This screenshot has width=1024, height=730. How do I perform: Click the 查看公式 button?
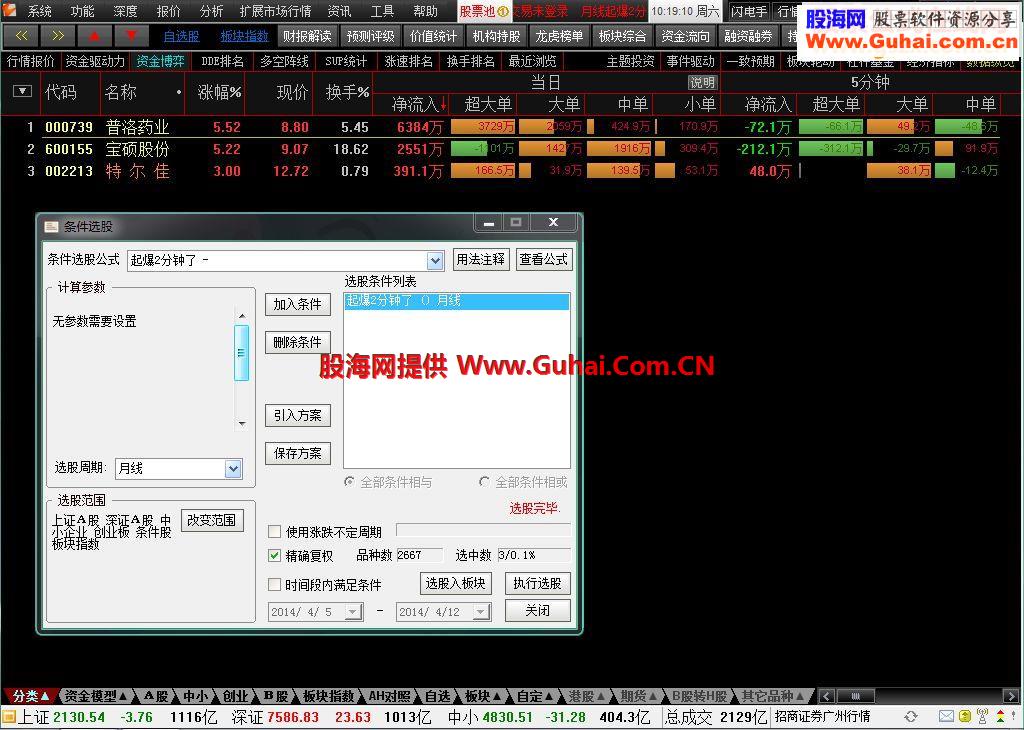[543, 259]
